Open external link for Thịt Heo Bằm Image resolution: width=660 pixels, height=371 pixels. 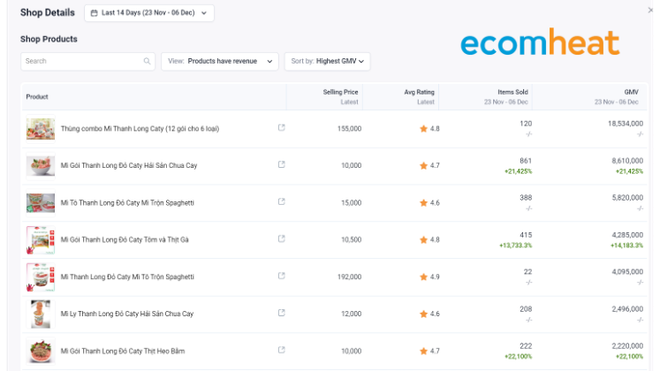click(x=282, y=350)
